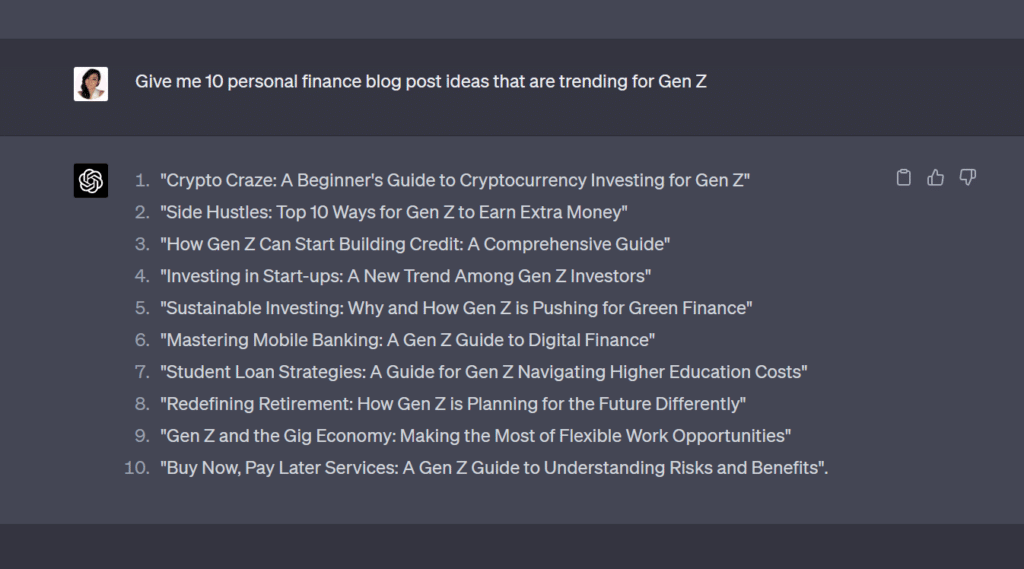Click the "Student Loan Strategies" idea line
The width and height of the screenshot is (1024, 569).
pyautogui.click(x=484, y=372)
